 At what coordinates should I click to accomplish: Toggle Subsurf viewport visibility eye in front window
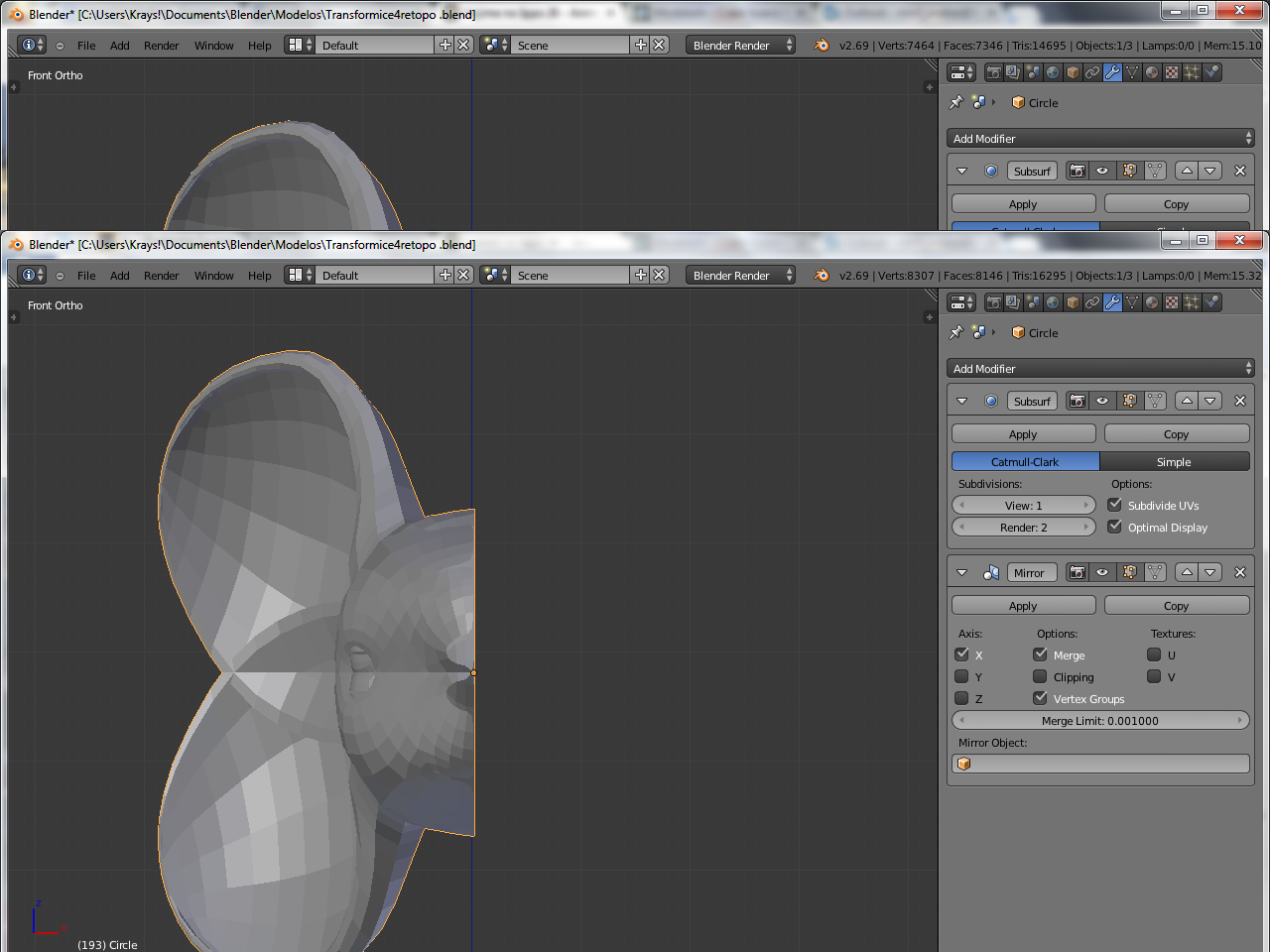[x=1102, y=401]
